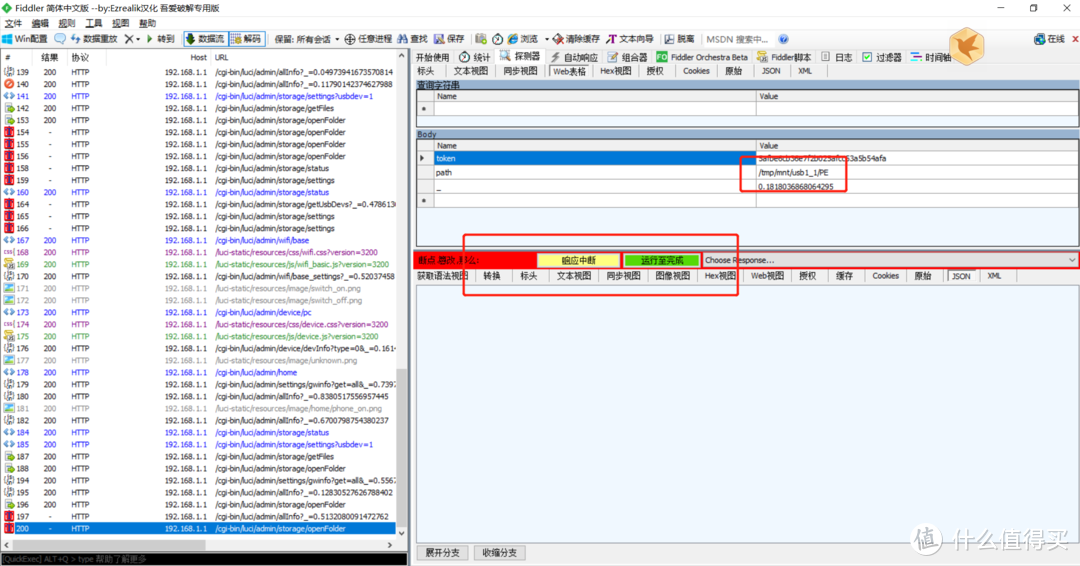The image size is (1080, 566).
Task: Select the response 图像视图 tab
Action: click(x=672, y=276)
